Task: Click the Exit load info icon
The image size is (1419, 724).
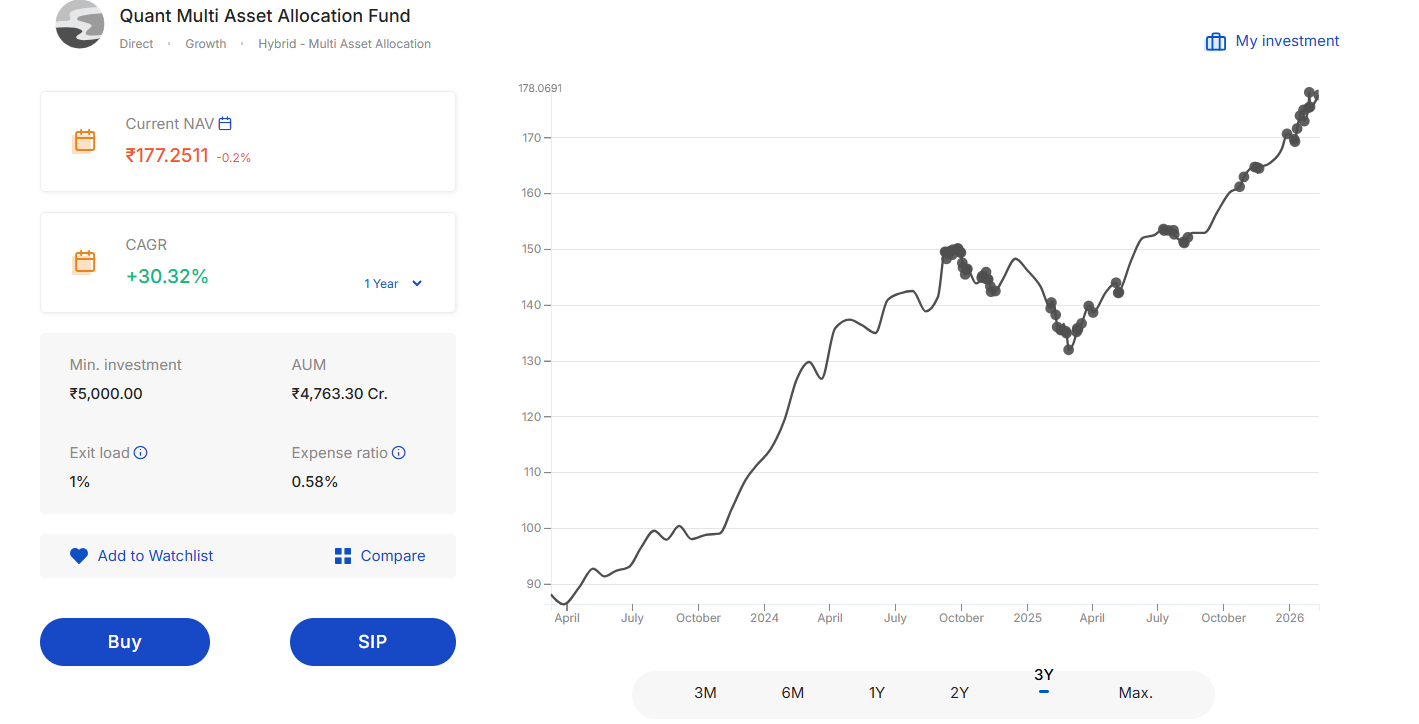Action: 141,453
